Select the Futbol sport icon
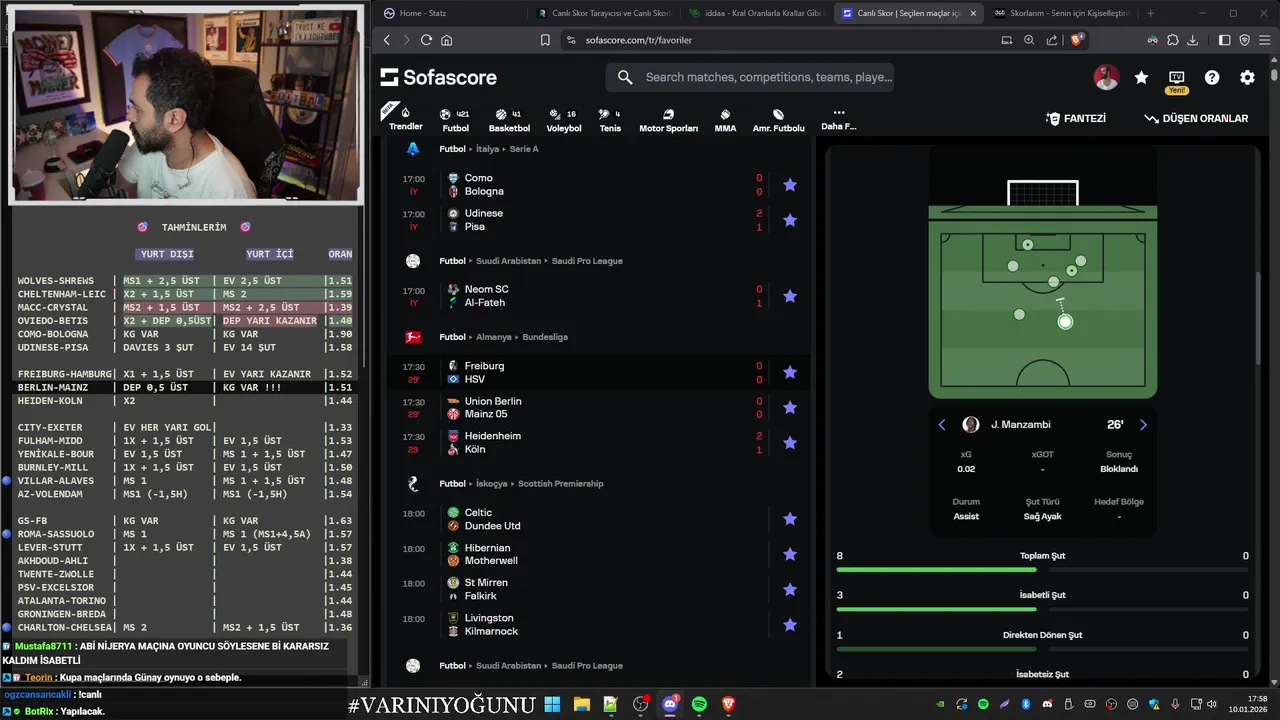This screenshot has height=720, width=1280. click(455, 120)
